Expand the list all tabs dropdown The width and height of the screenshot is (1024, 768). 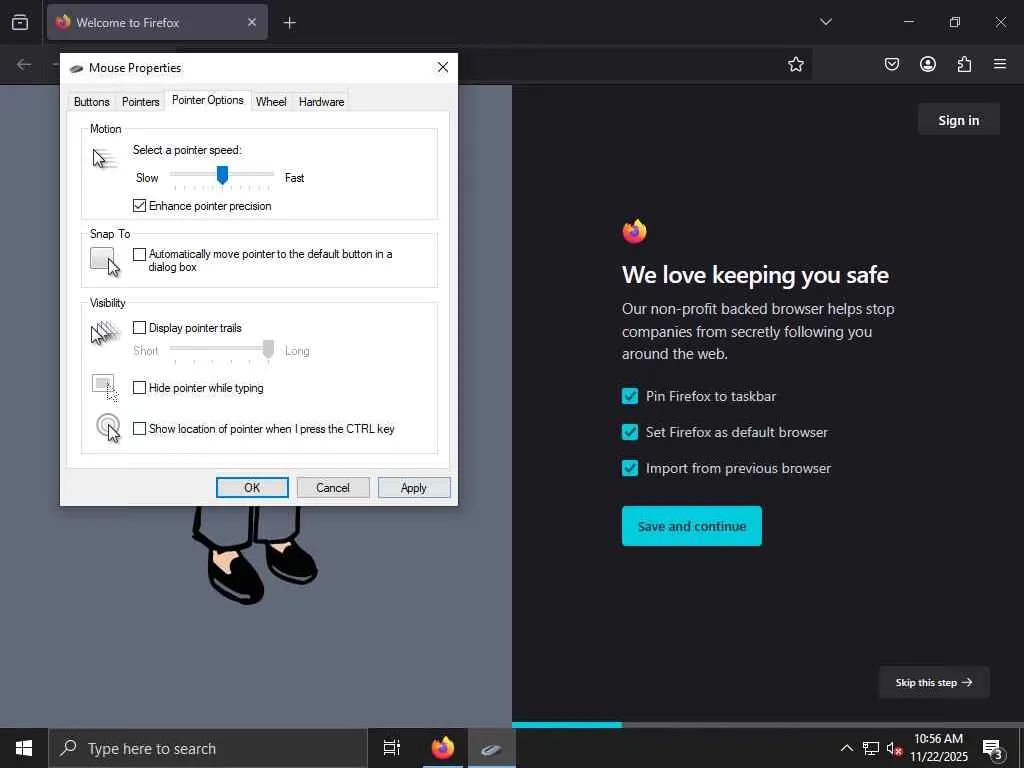826,22
